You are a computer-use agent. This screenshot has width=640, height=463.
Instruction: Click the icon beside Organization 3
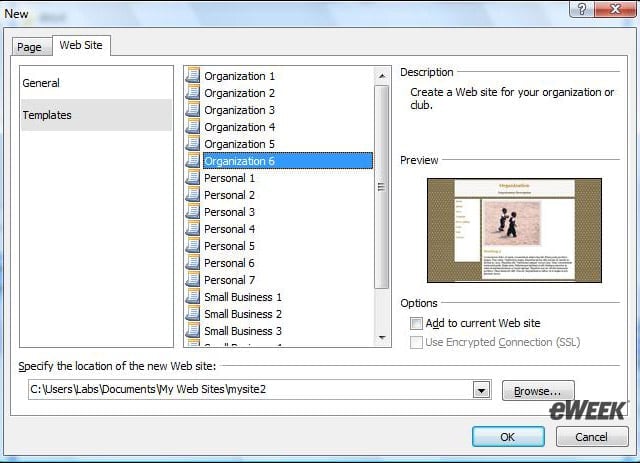(x=193, y=110)
